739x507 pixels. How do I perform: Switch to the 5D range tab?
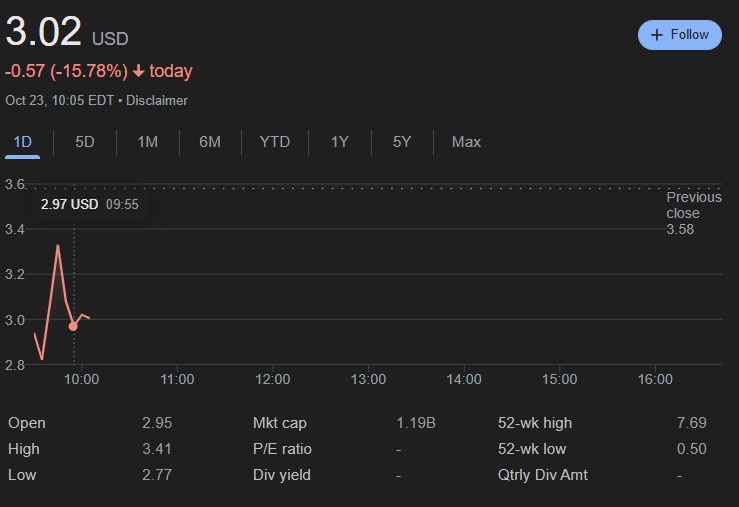pos(85,142)
